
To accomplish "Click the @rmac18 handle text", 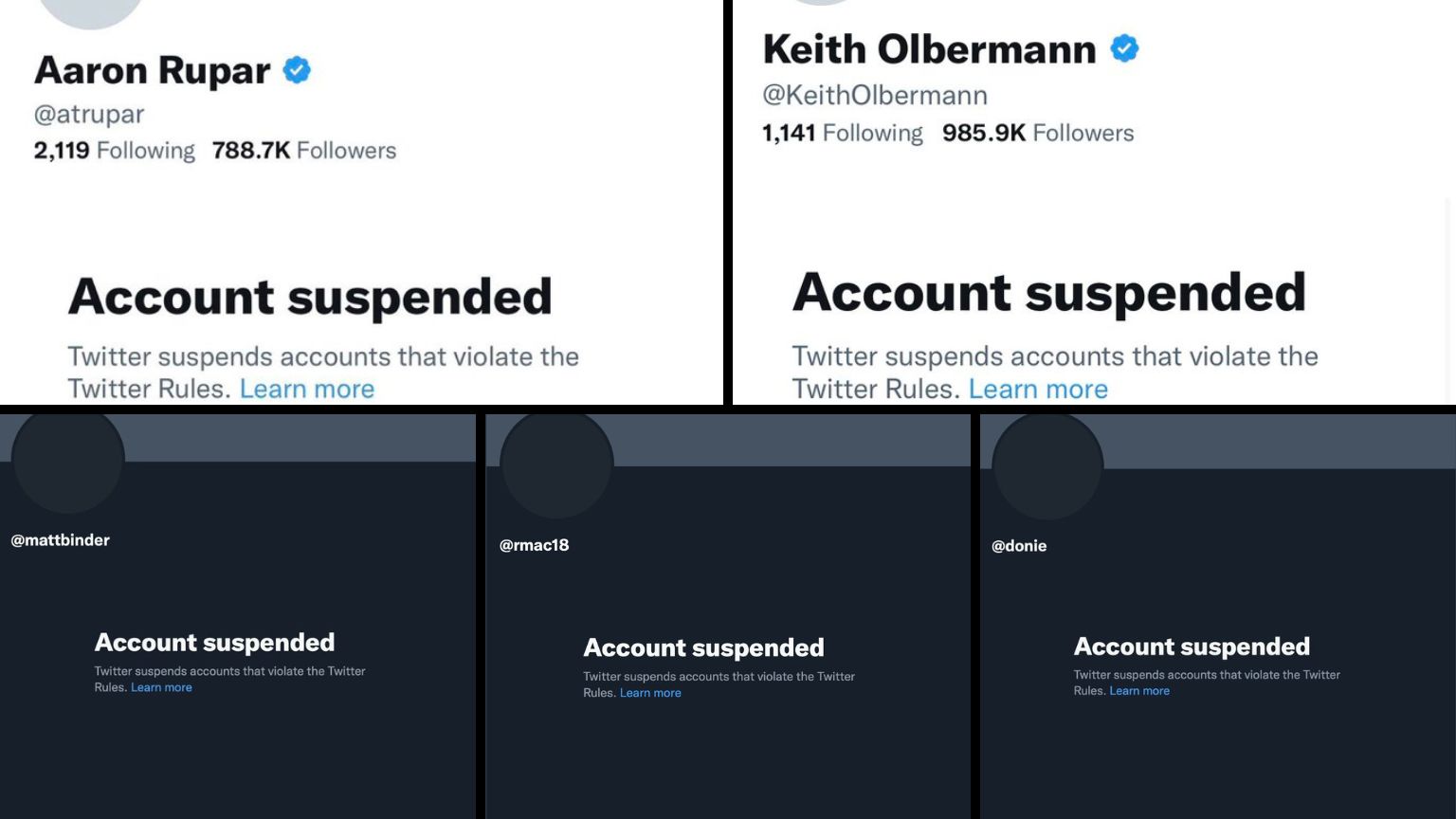I will (x=535, y=545).
